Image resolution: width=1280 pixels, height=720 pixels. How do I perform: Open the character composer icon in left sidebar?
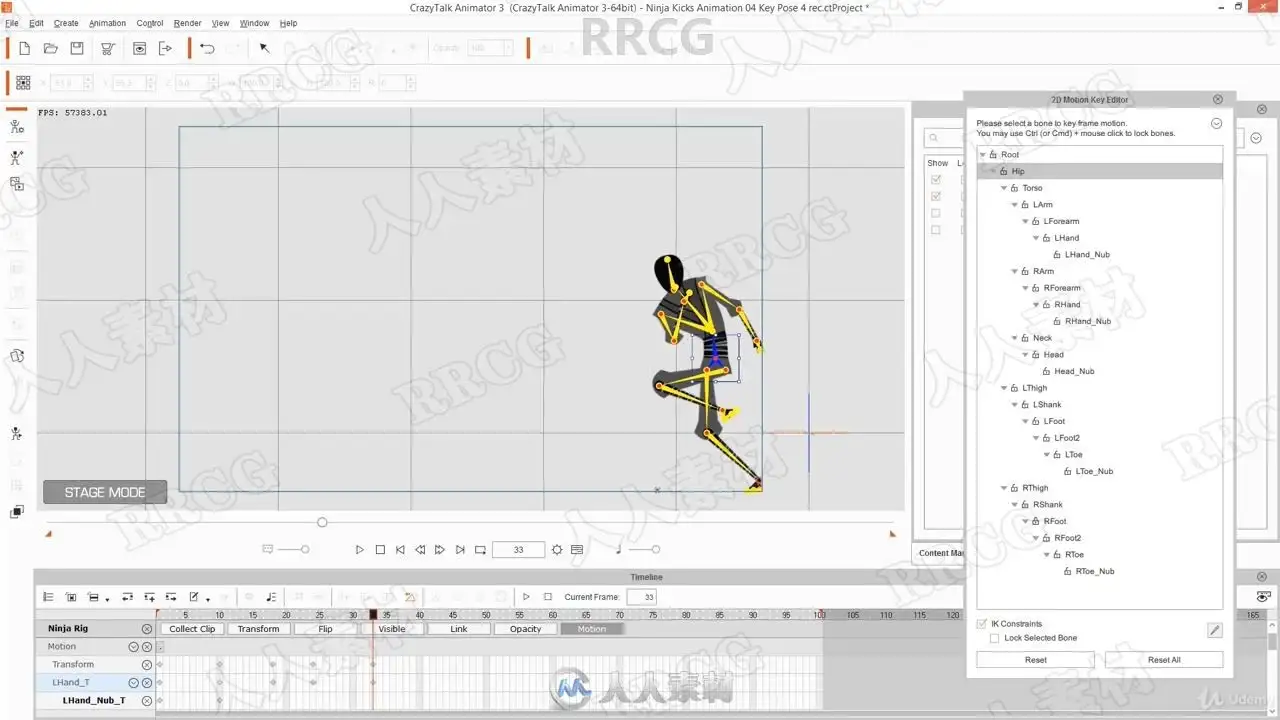coord(17,127)
